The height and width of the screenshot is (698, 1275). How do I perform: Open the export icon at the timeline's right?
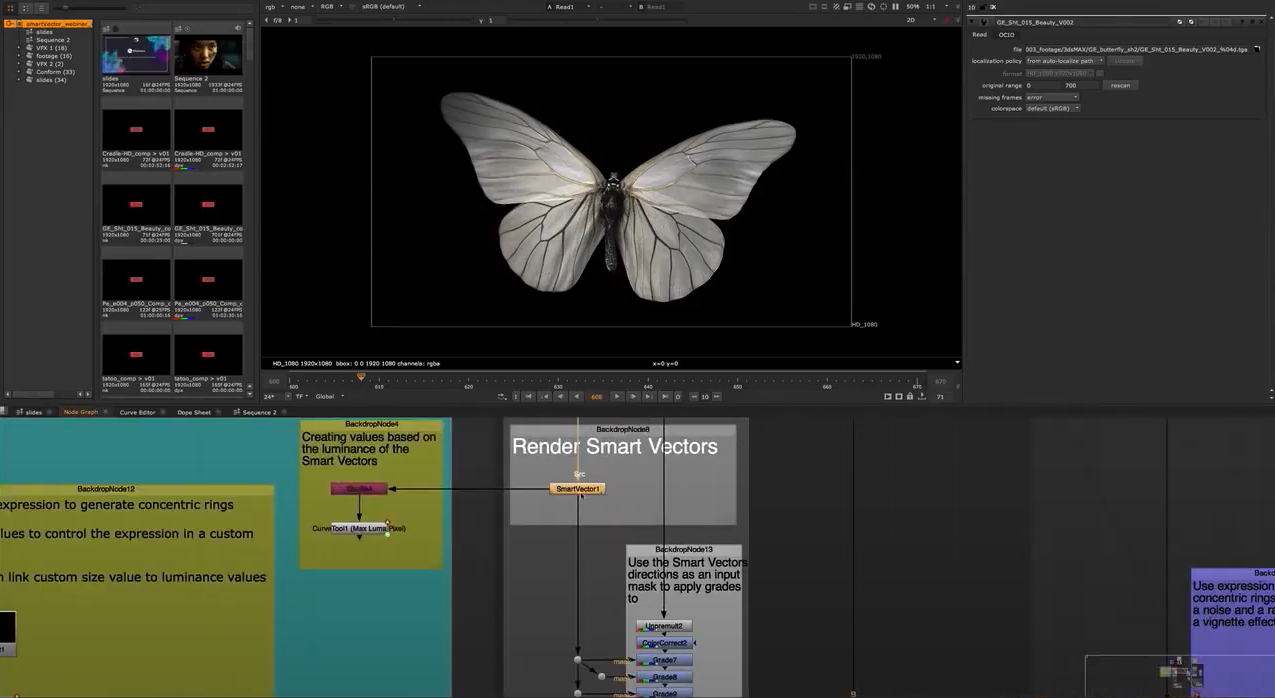[x=921, y=396]
